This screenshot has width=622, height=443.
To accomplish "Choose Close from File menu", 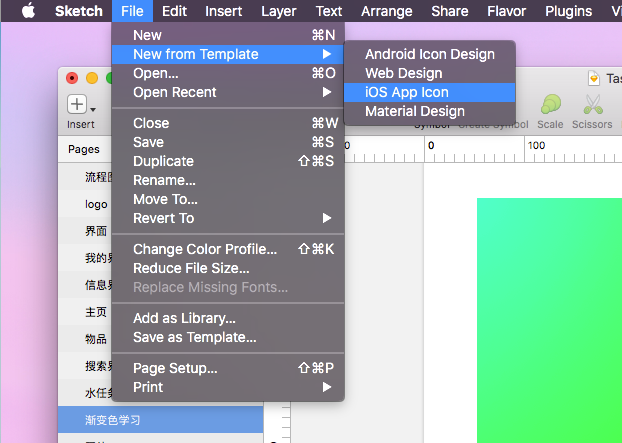I will 228,123.
